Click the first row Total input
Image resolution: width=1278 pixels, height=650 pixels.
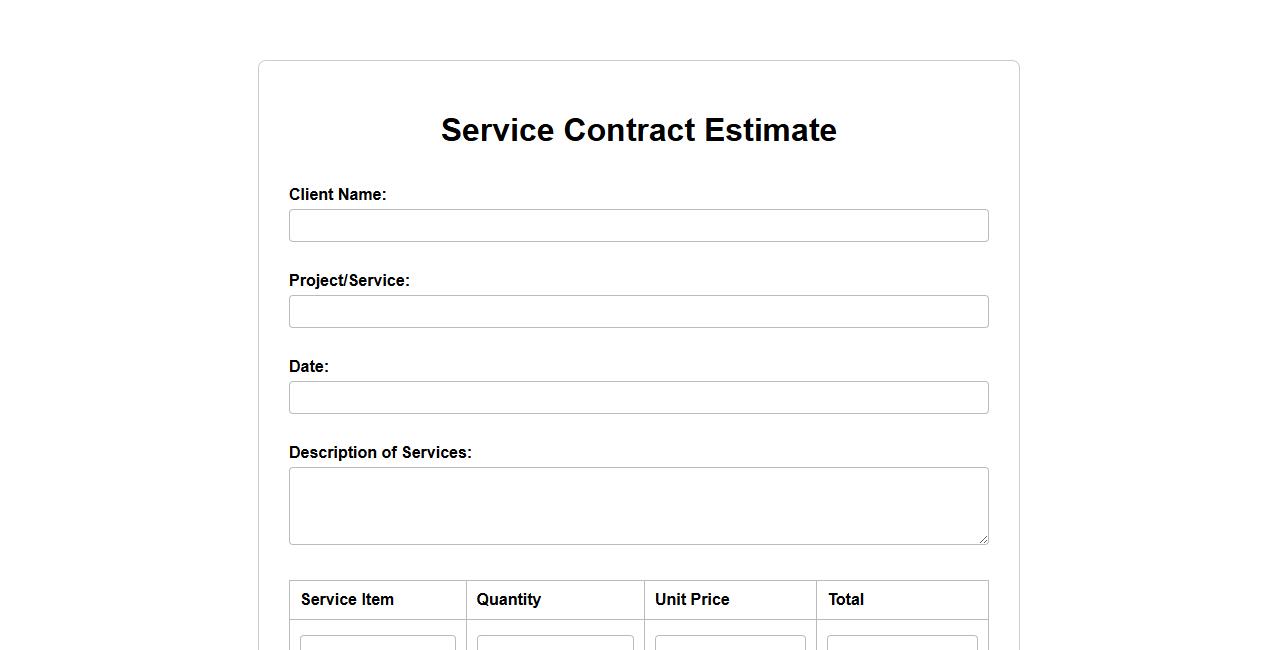click(902, 643)
